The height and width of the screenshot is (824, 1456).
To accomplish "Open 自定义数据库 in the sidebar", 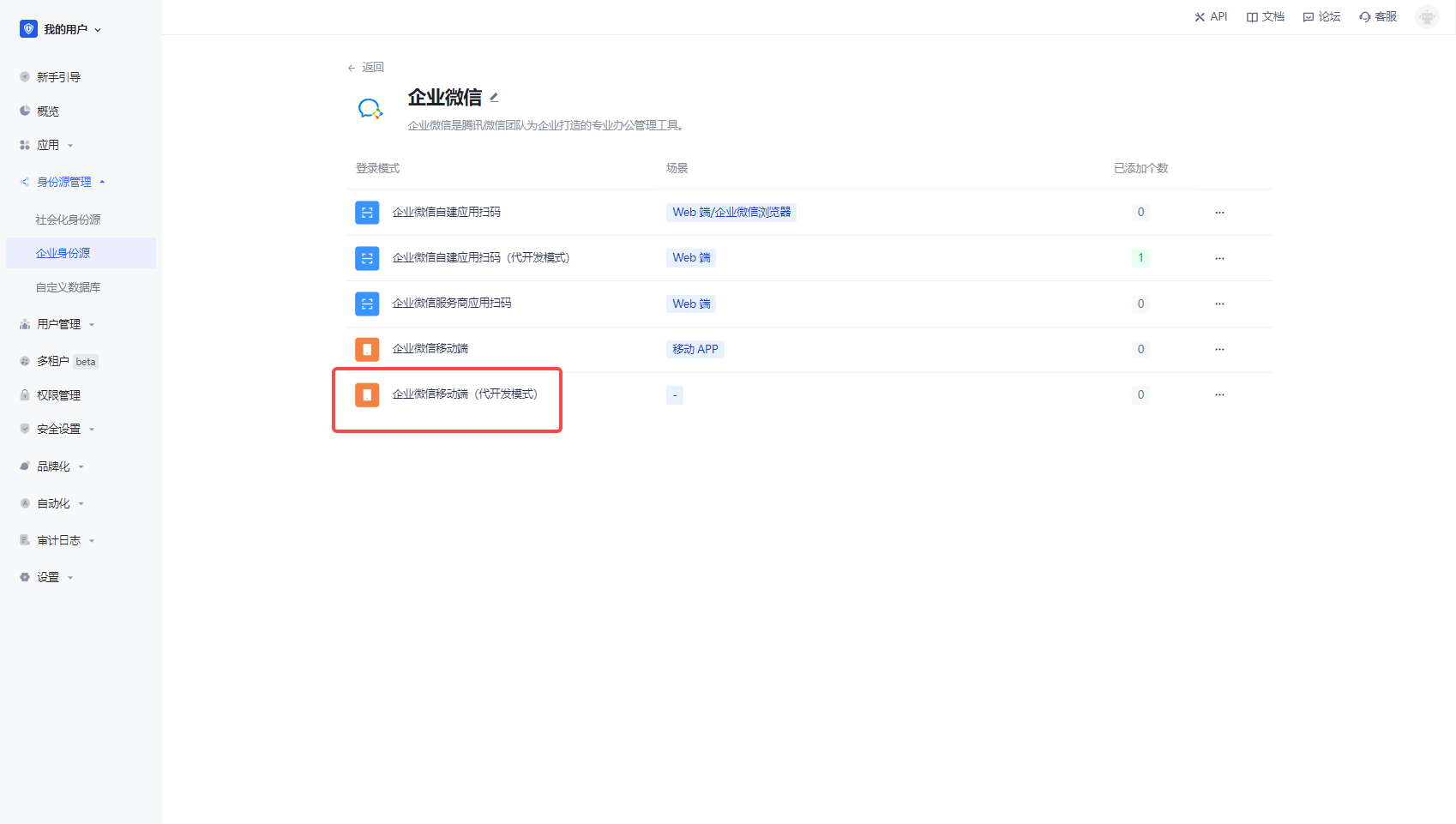I will pyautogui.click(x=68, y=288).
